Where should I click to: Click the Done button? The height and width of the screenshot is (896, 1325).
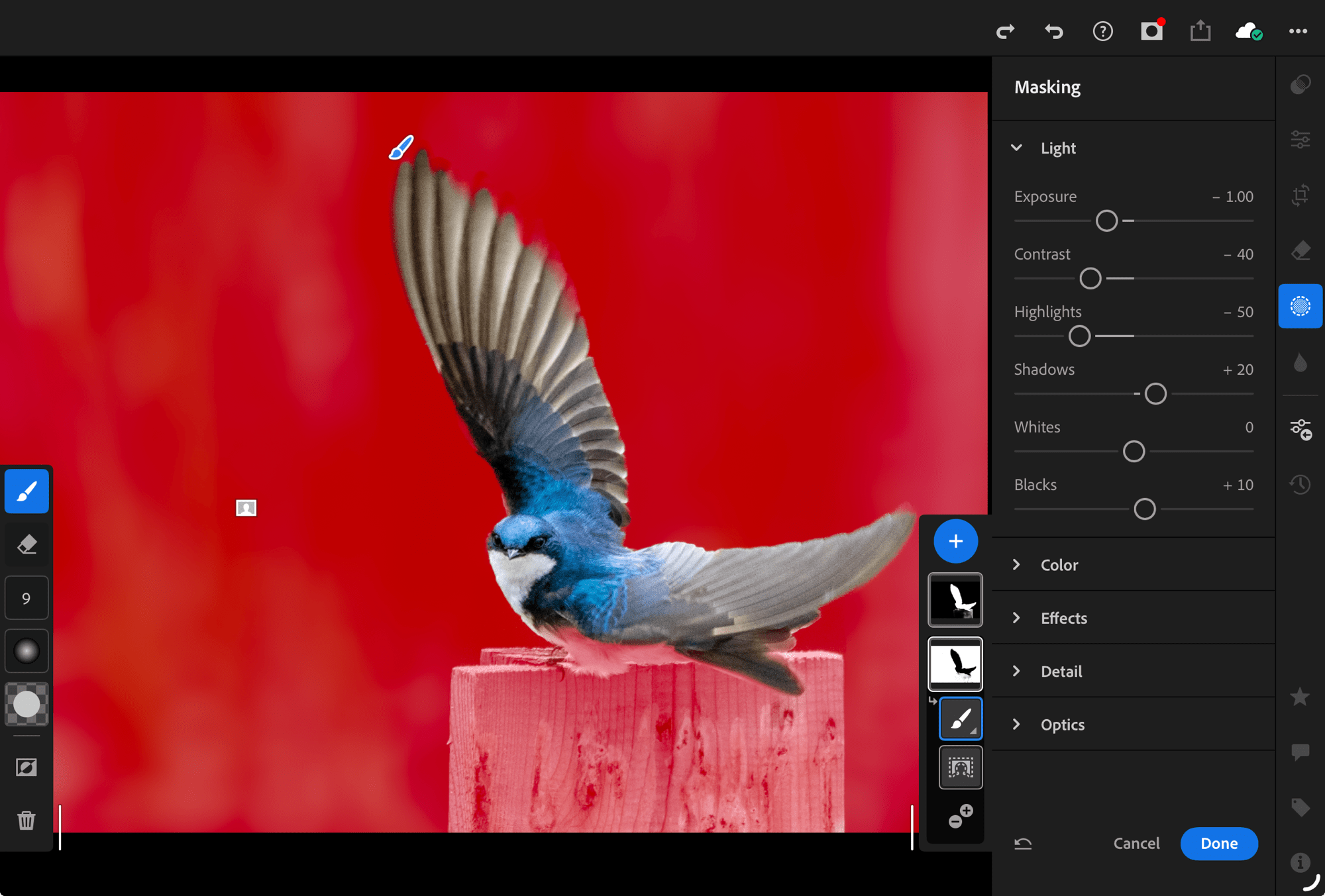click(1218, 843)
